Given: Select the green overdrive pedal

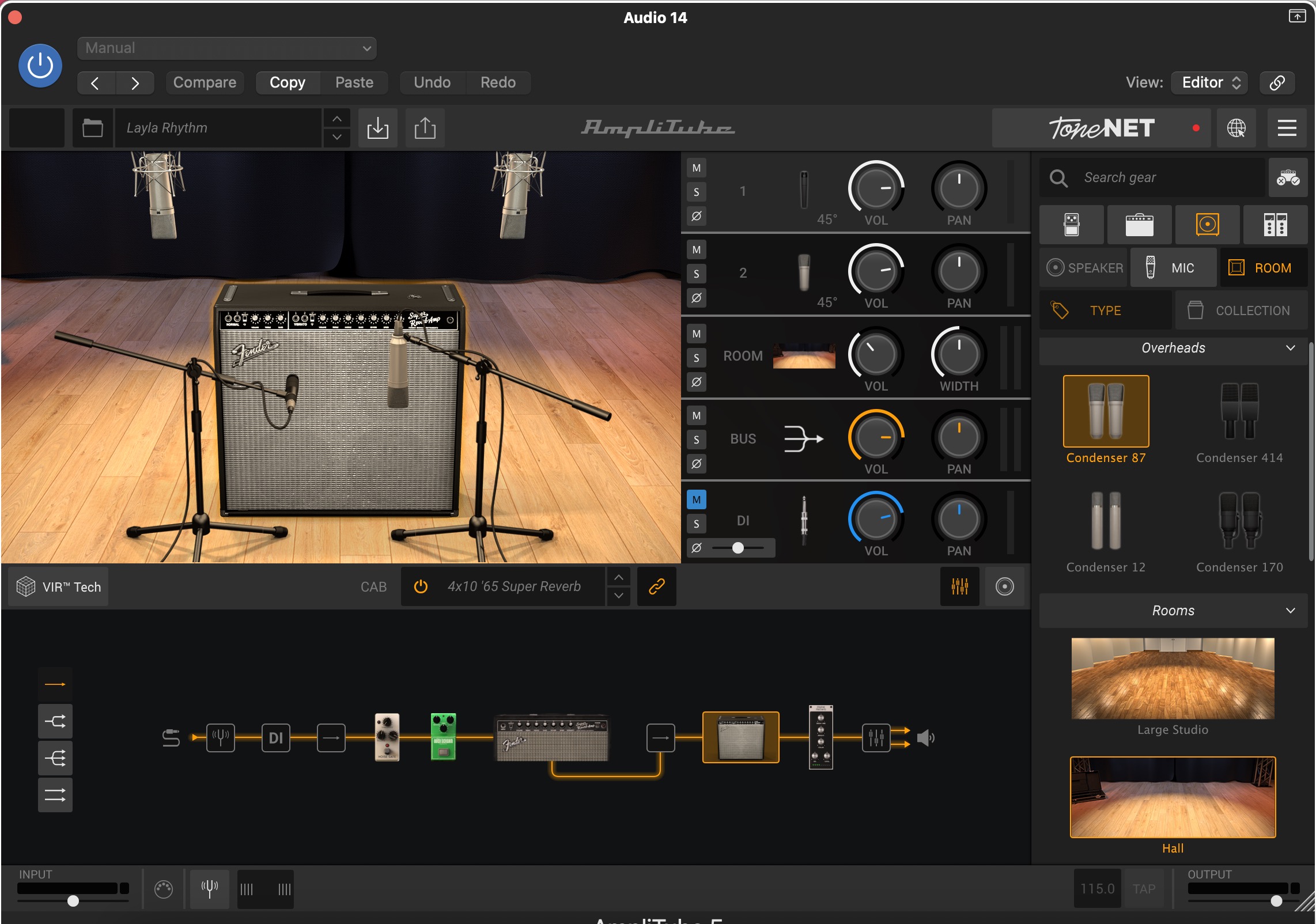Looking at the screenshot, I should tap(444, 737).
